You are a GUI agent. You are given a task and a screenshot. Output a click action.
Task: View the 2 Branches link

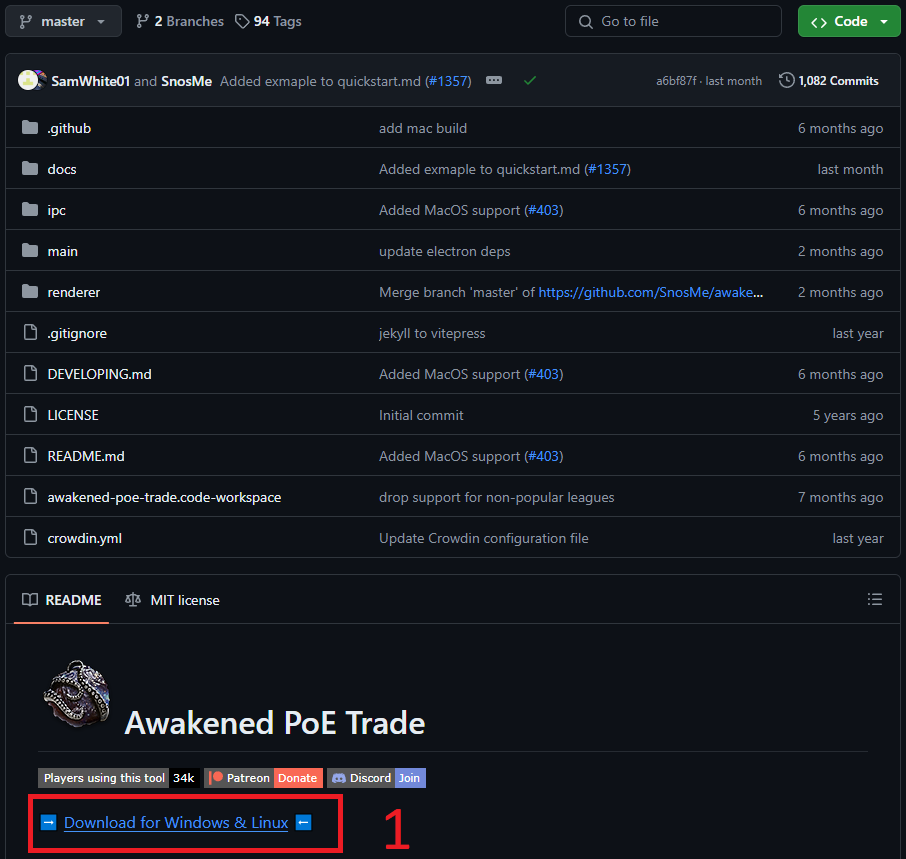(180, 21)
